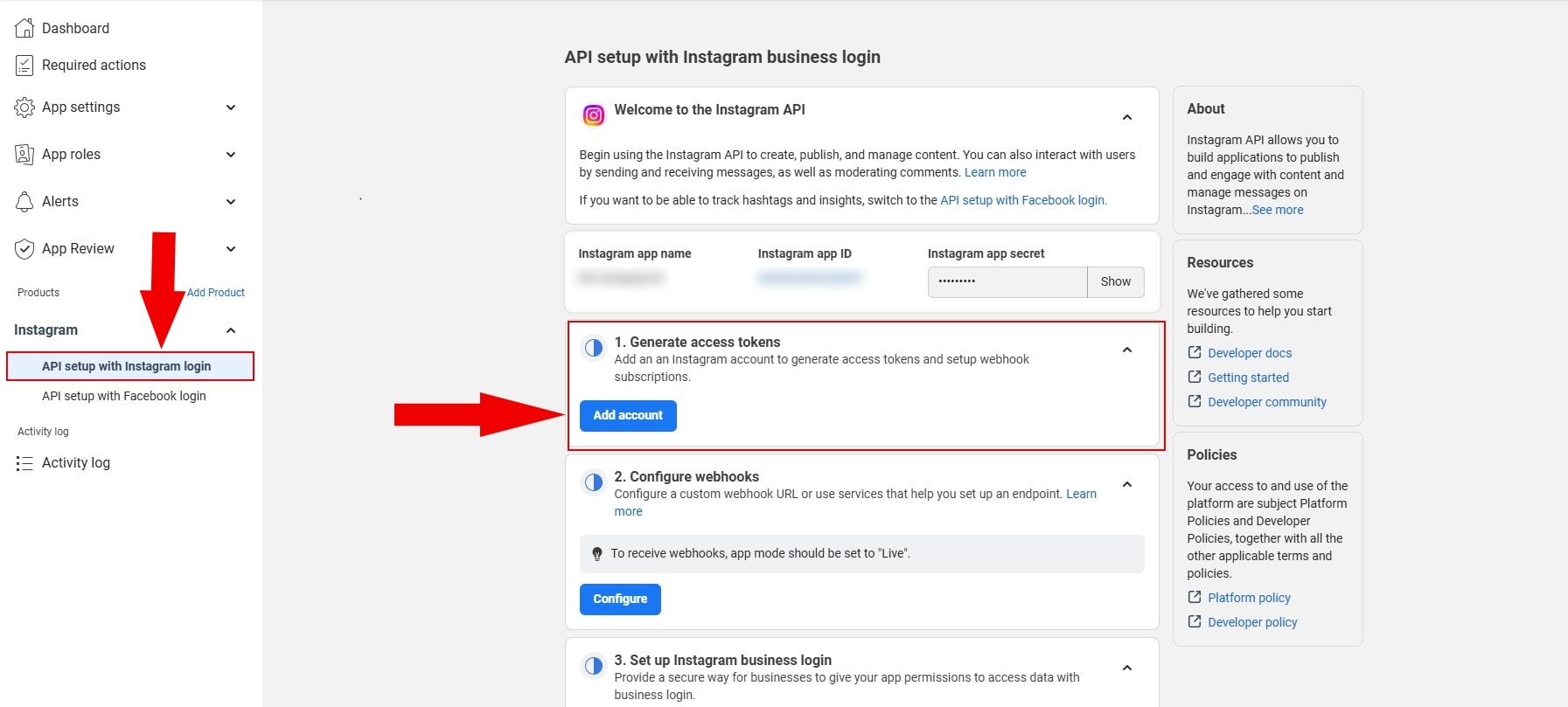Click external link icon beside Developer docs
The image size is (1568, 707).
[1195, 352]
